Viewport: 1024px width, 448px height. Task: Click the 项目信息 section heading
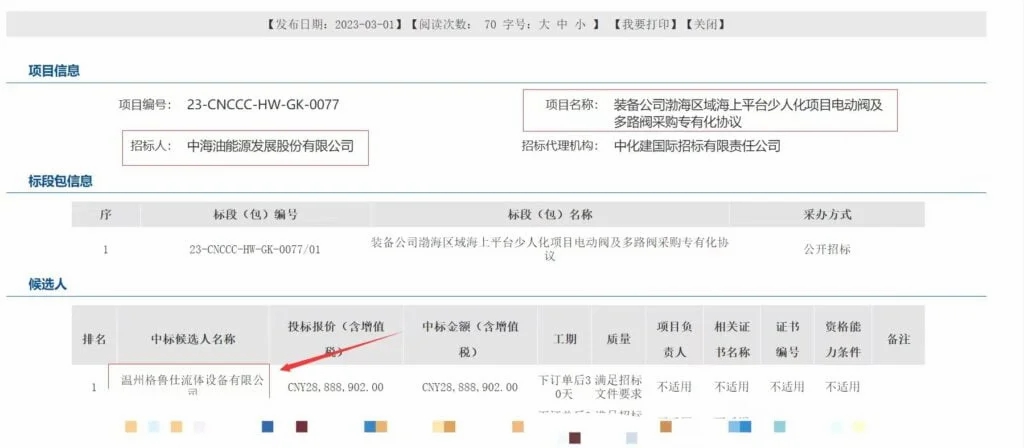54,71
